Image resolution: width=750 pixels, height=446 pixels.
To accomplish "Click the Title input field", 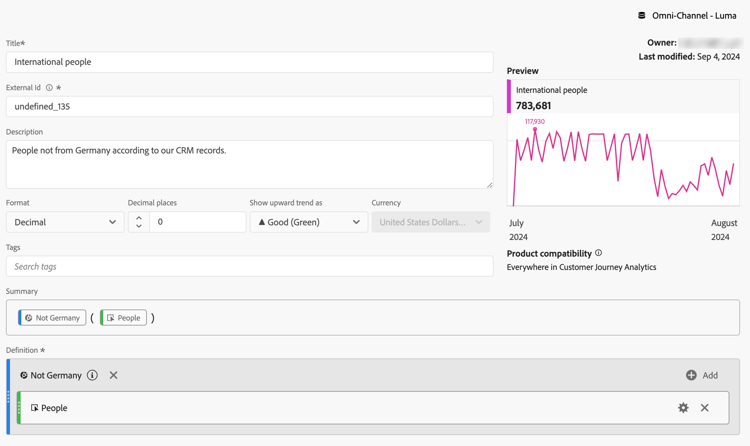I will (249, 62).
